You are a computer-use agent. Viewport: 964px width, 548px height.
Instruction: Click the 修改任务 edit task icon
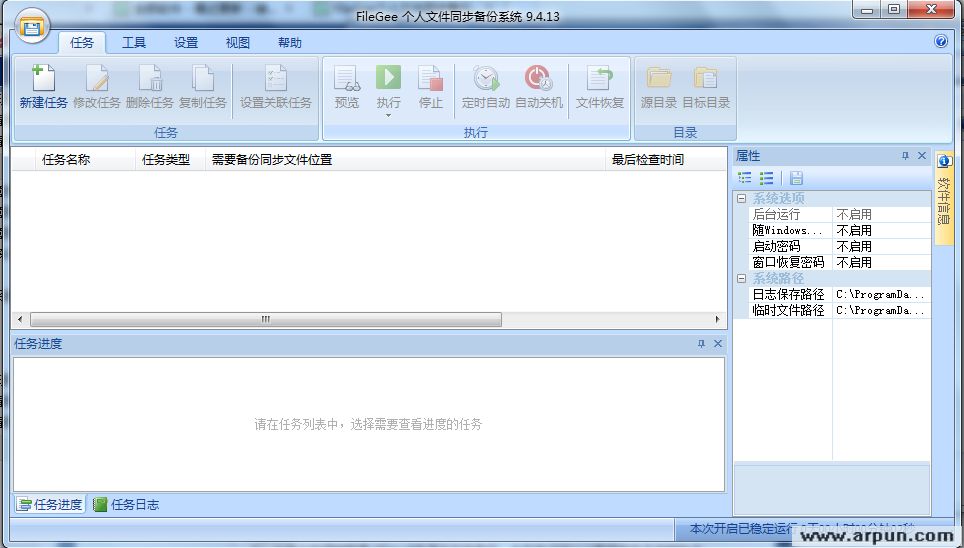(97, 79)
